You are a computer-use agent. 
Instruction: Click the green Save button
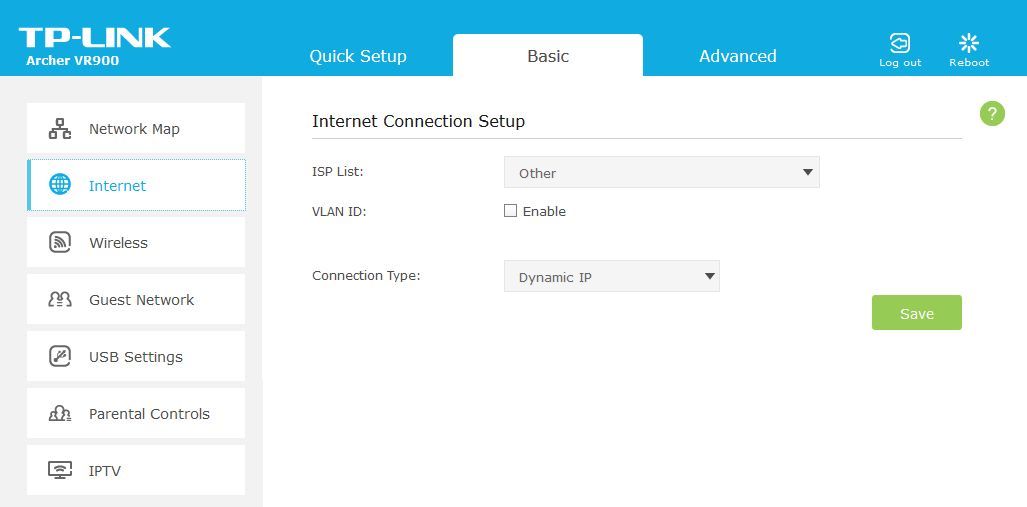tap(916, 312)
